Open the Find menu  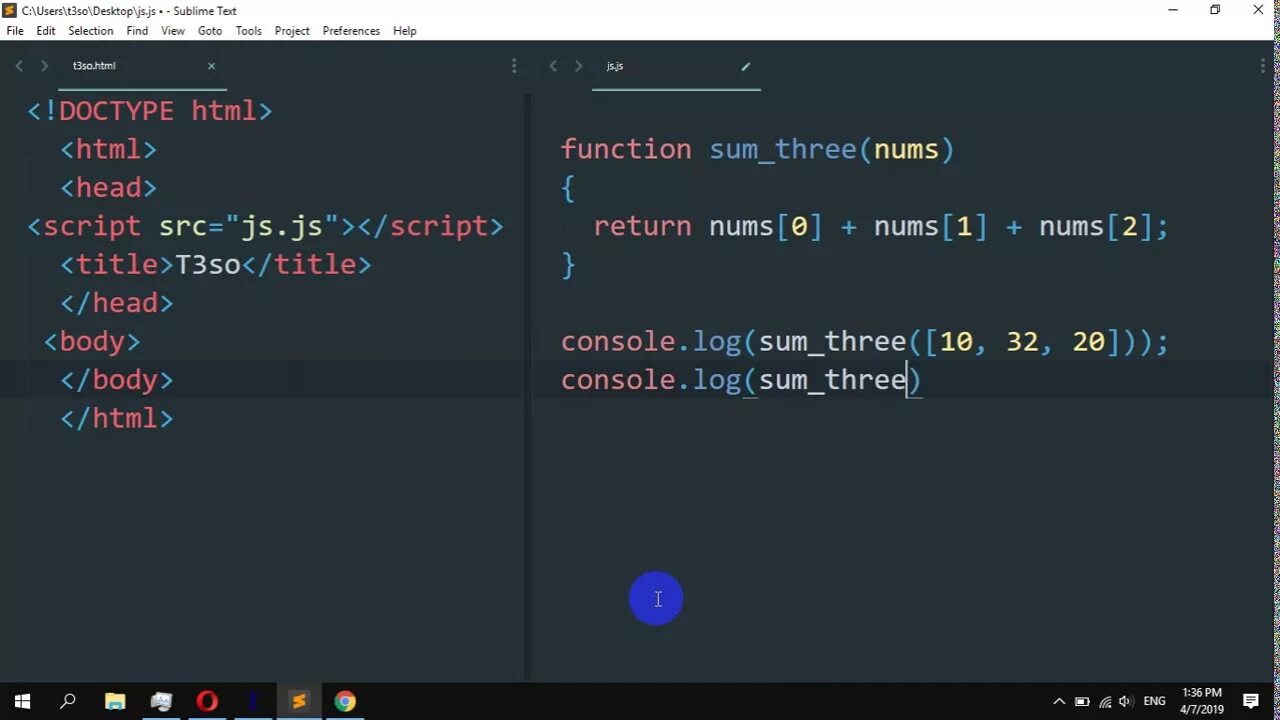coord(137,31)
